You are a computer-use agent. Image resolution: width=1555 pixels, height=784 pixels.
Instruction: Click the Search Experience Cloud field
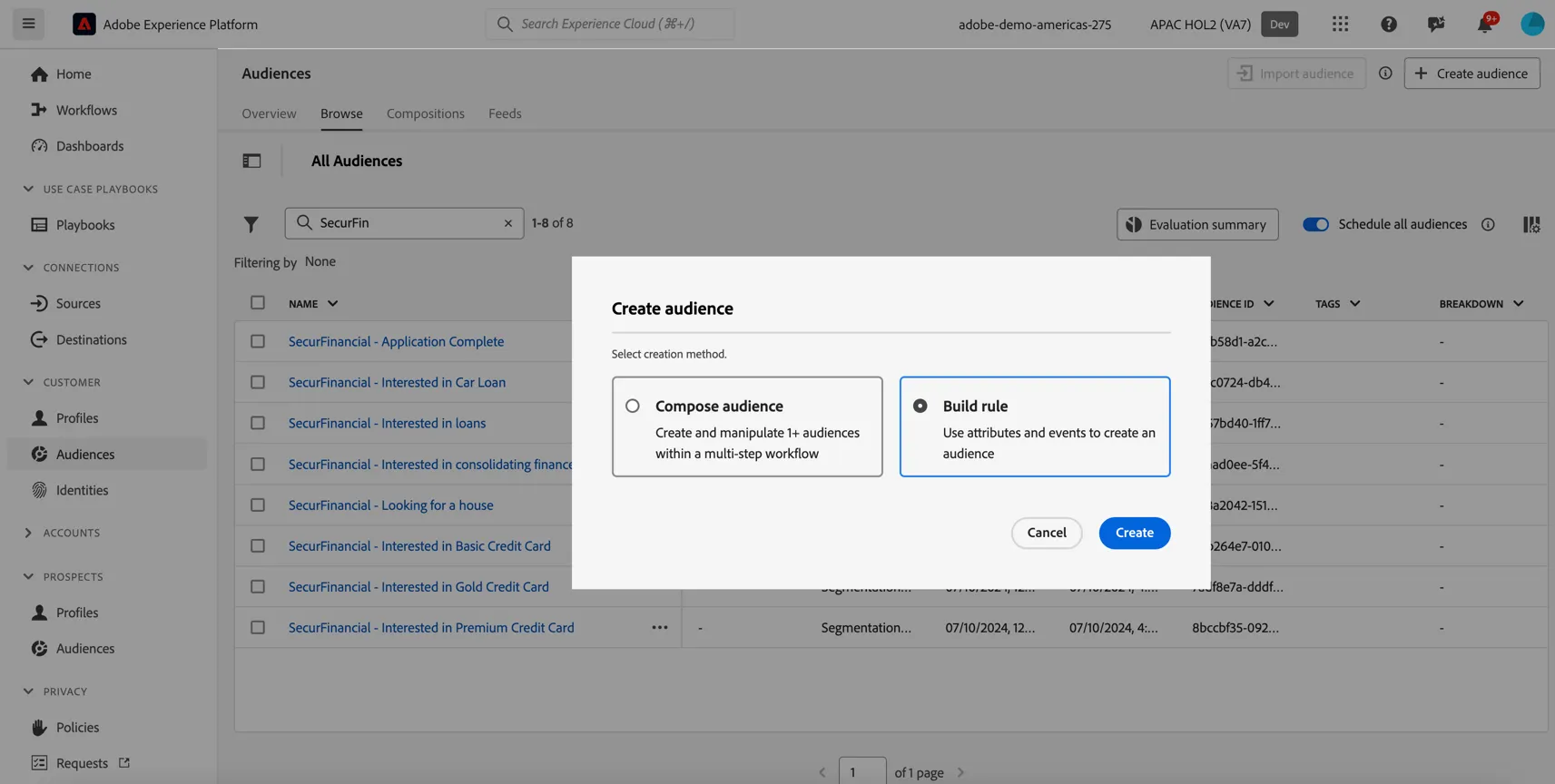(610, 24)
